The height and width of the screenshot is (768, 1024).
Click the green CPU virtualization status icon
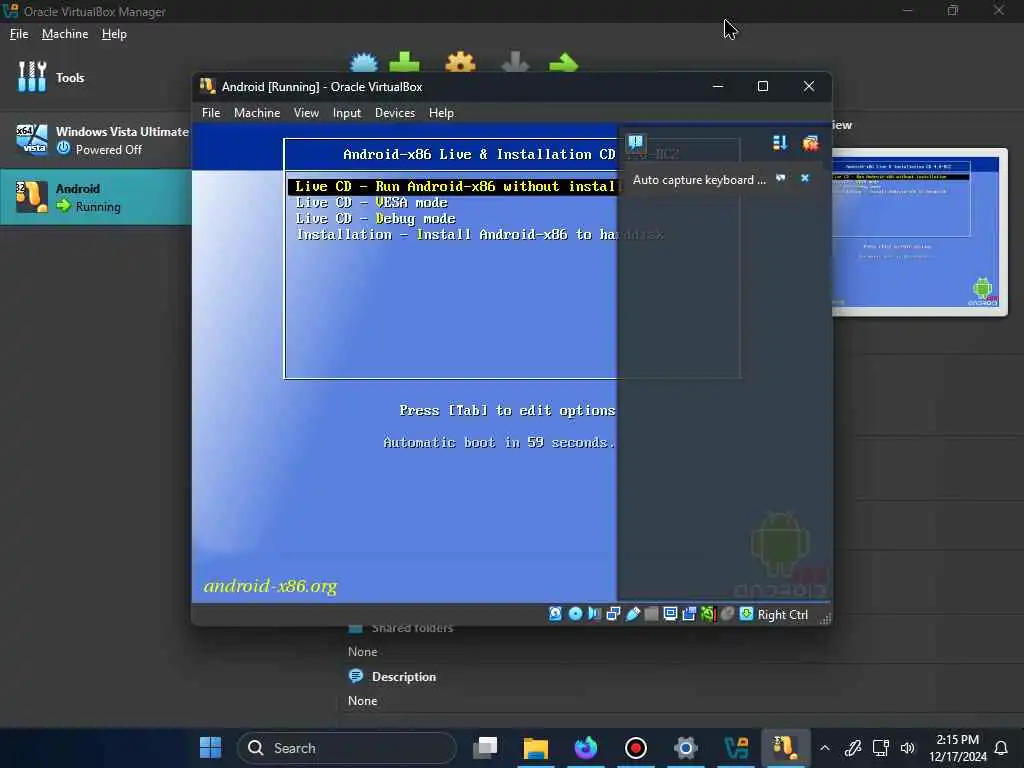[709, 614]
